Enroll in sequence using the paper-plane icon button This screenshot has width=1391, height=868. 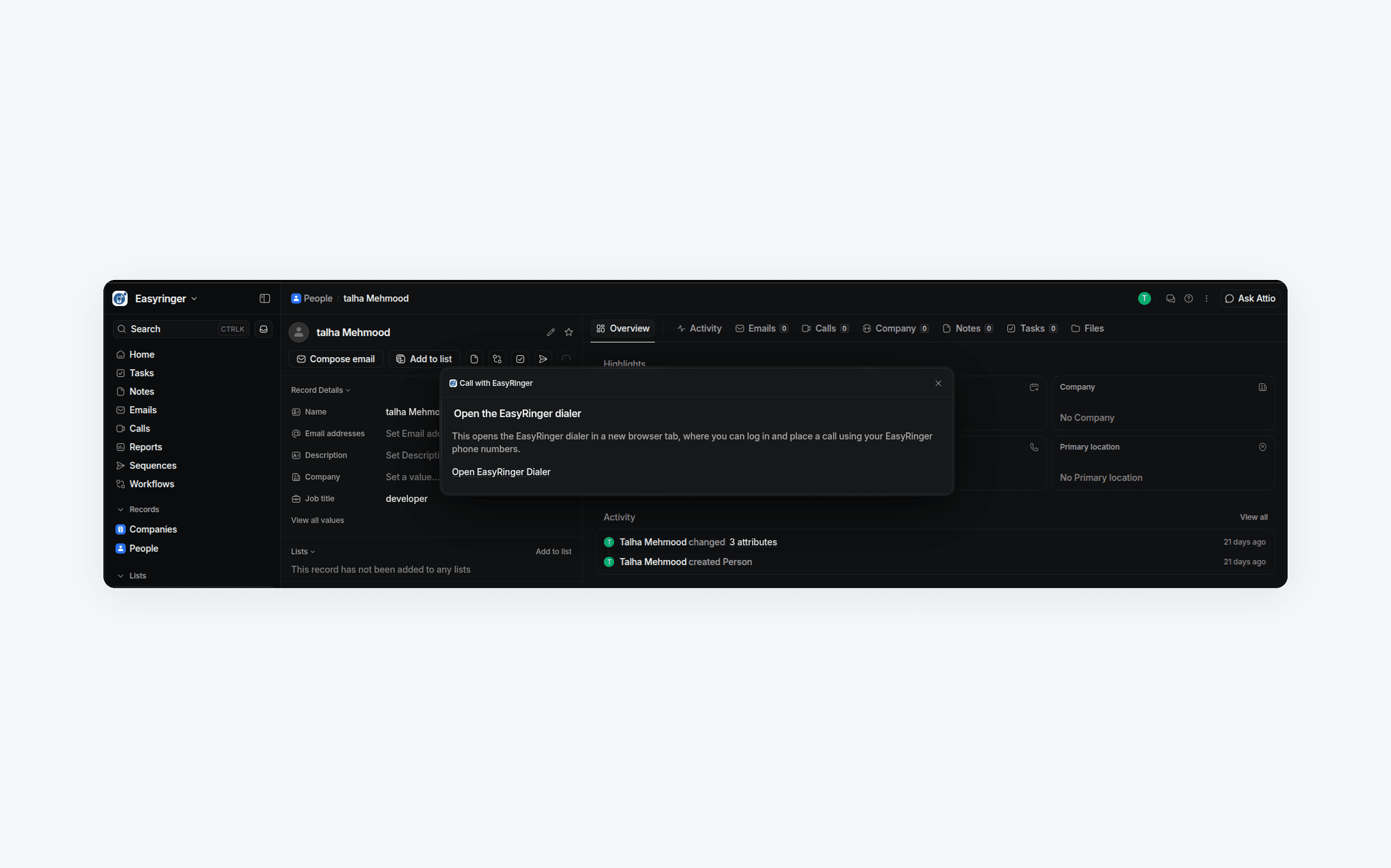coord(543,359)
